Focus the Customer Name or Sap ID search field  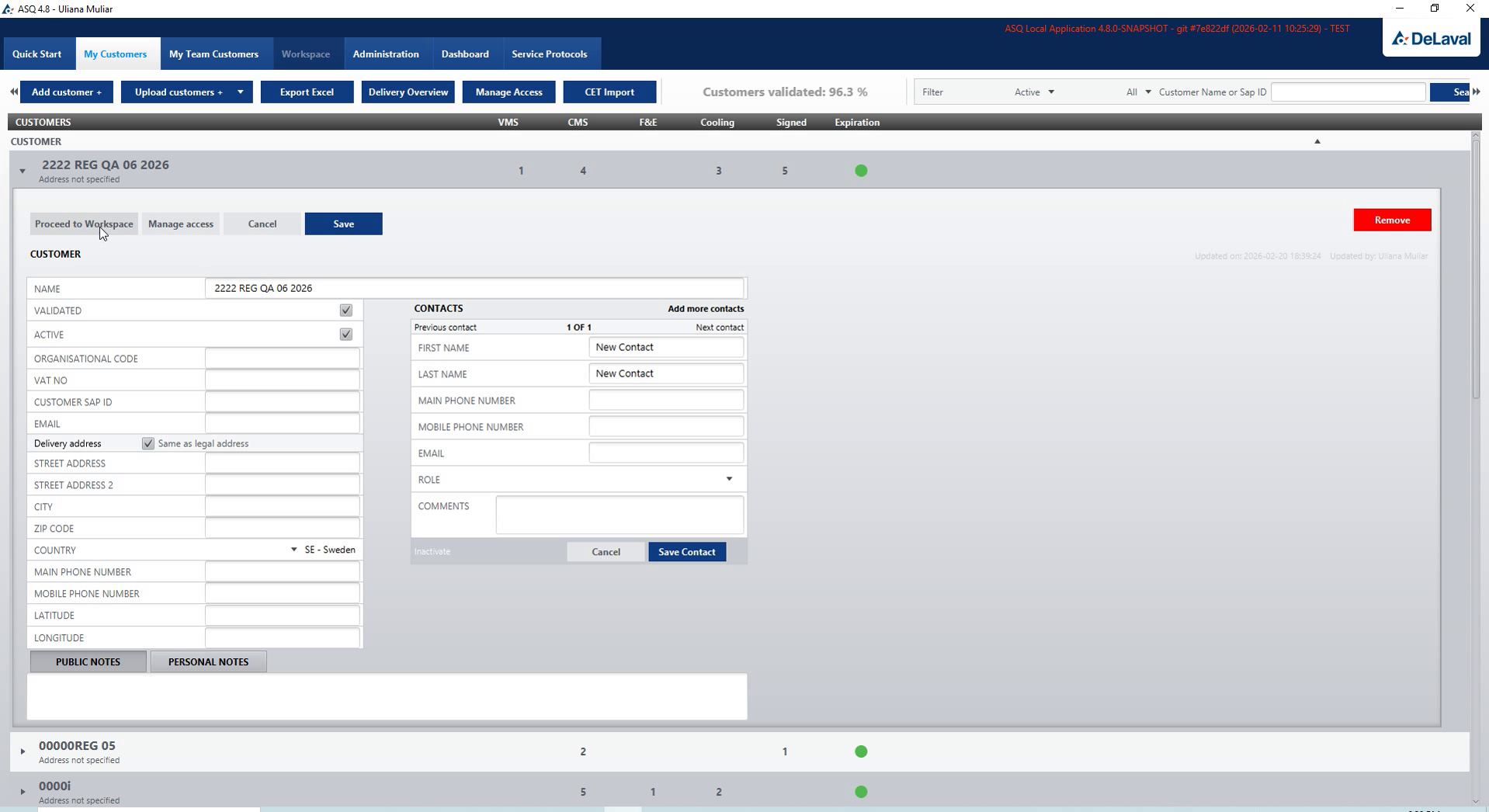[x=1348, y=92]
